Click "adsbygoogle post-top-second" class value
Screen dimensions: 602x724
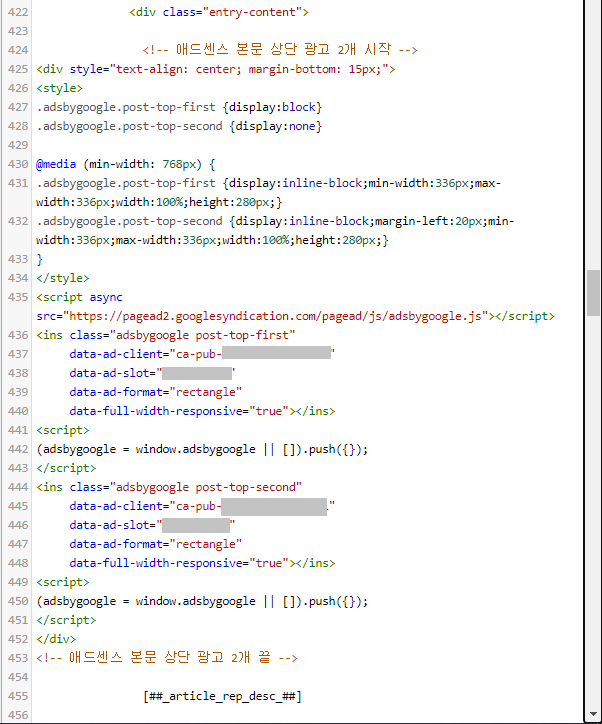point(205,487)
